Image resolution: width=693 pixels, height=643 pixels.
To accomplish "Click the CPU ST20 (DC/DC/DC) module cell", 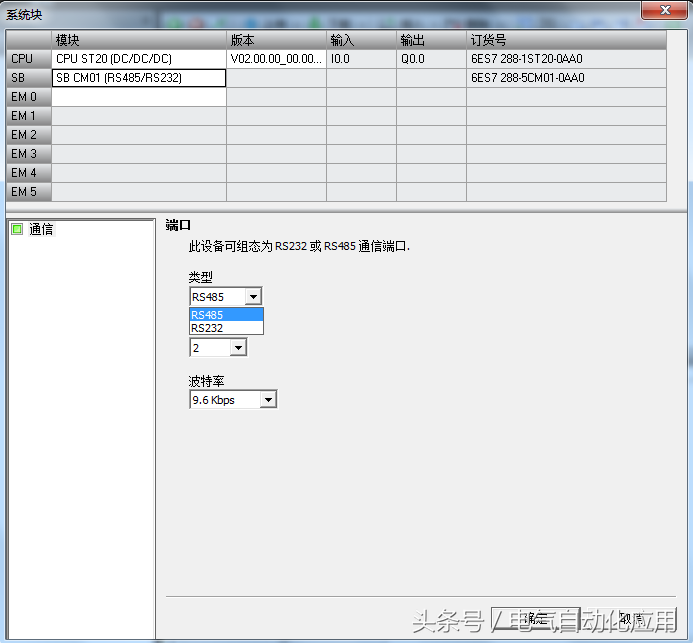I will coord(138,59).
